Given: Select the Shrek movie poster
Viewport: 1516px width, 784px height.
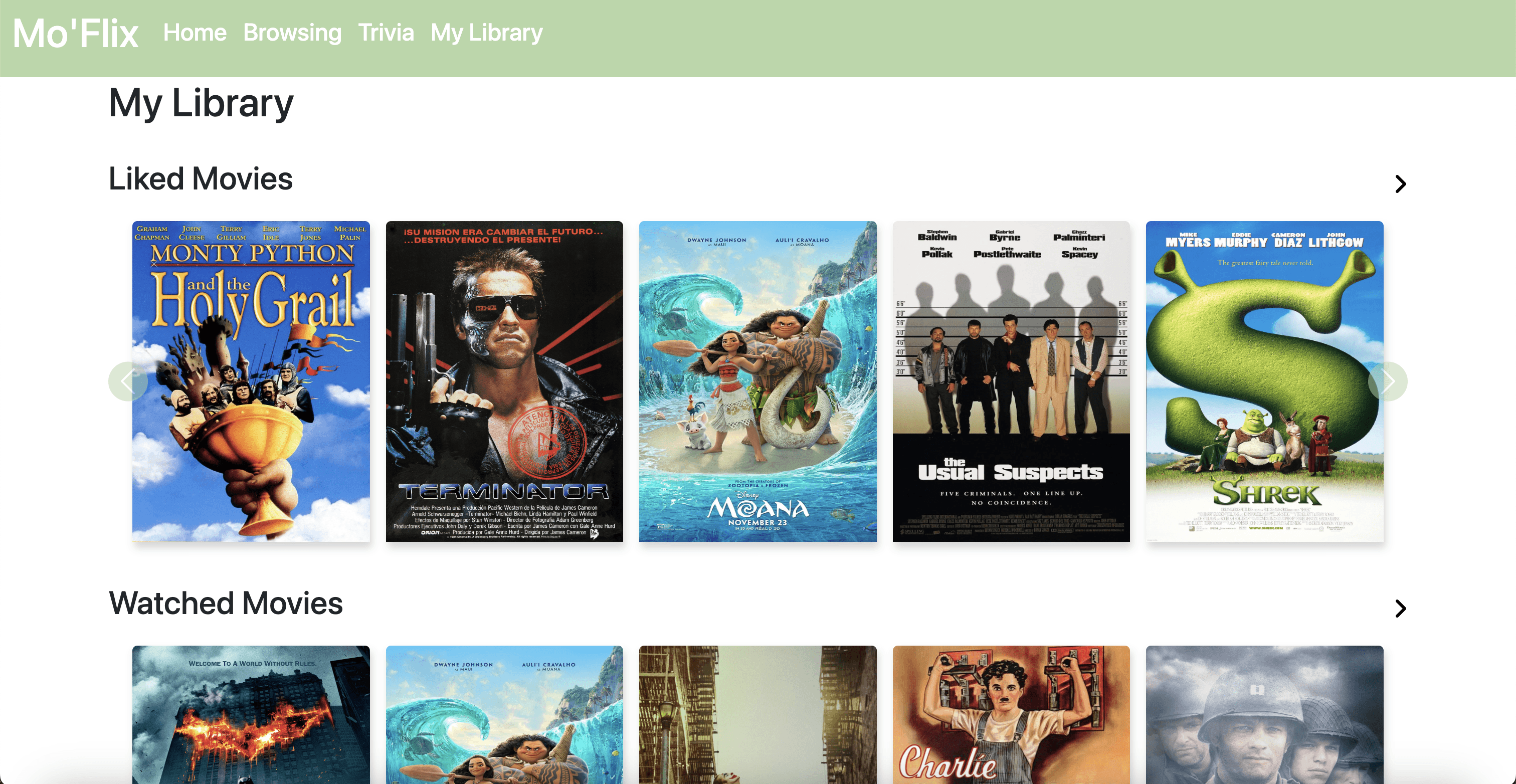Looking at the screenshot, I should coord(1265,381).
